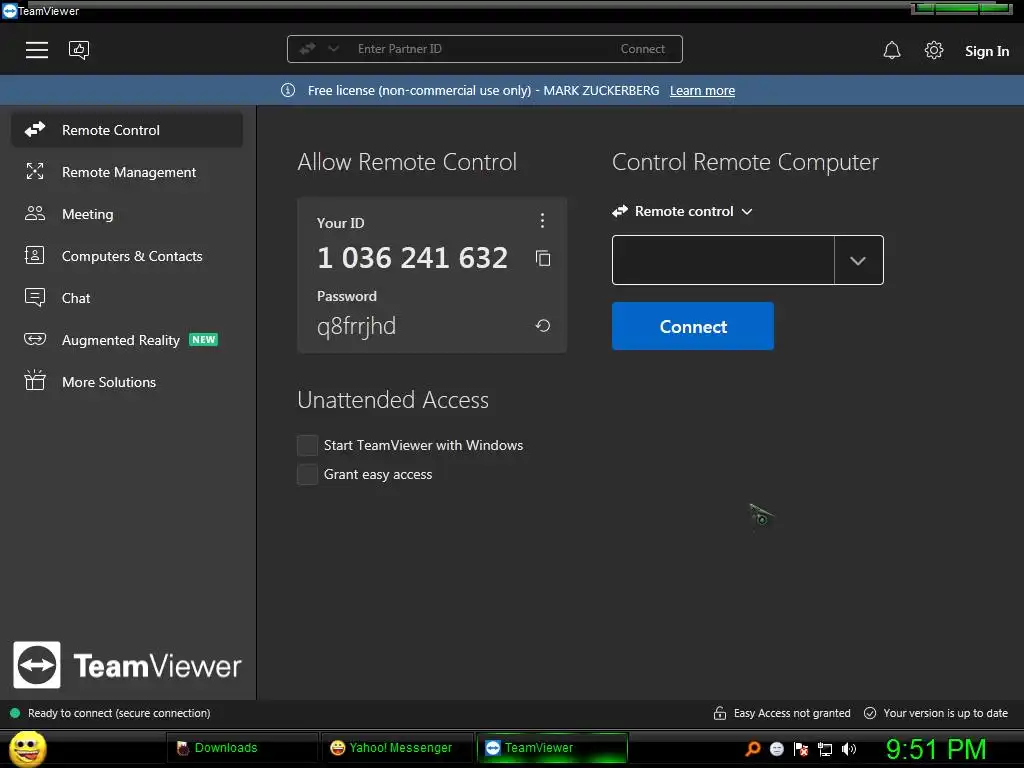Open the Chat section

(x=127, y=298)
